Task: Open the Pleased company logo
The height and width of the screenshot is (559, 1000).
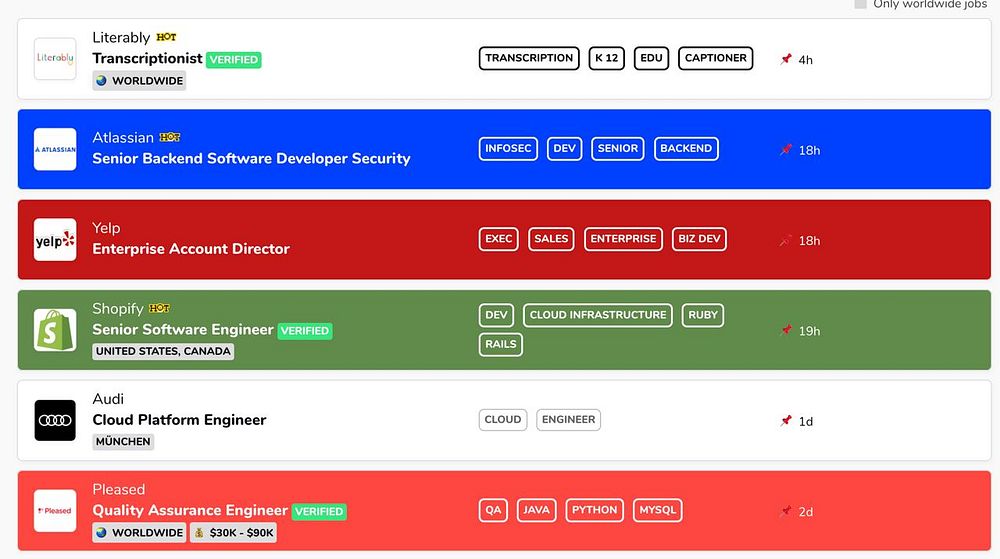Action: pyautogui.click(x=55, y=511)
